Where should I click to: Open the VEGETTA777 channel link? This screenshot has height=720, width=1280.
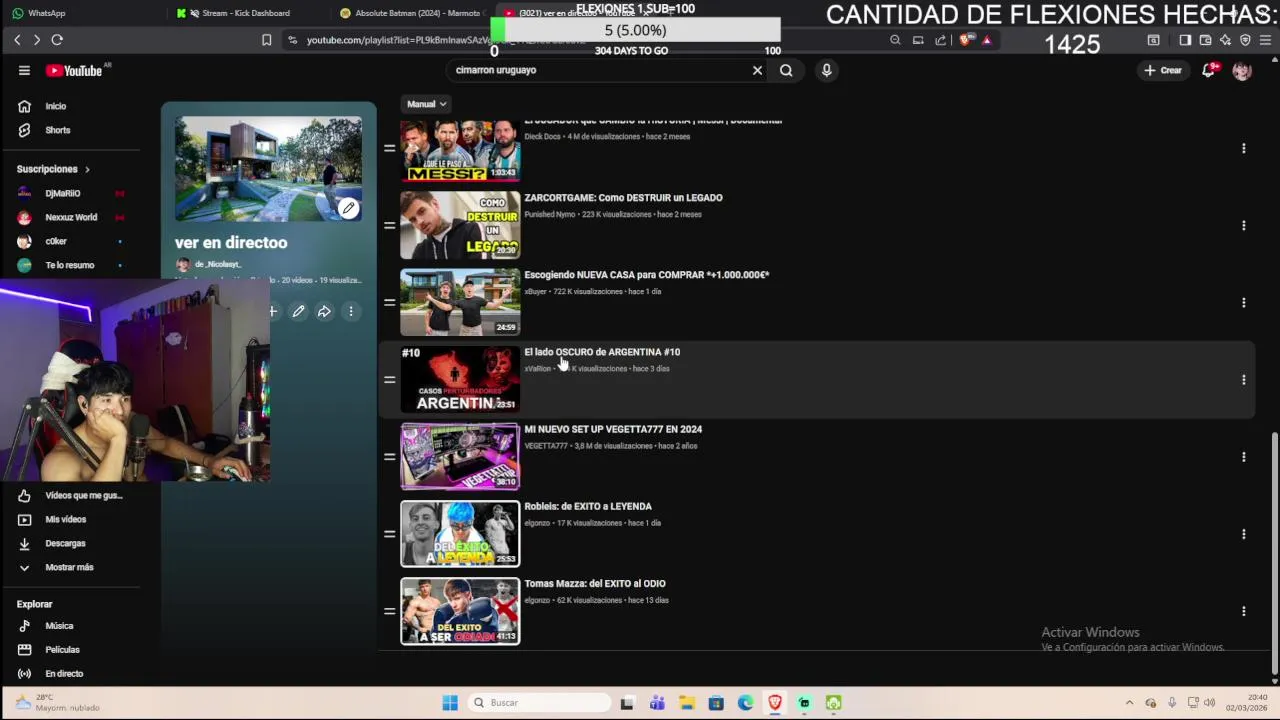tap(546, 446)
